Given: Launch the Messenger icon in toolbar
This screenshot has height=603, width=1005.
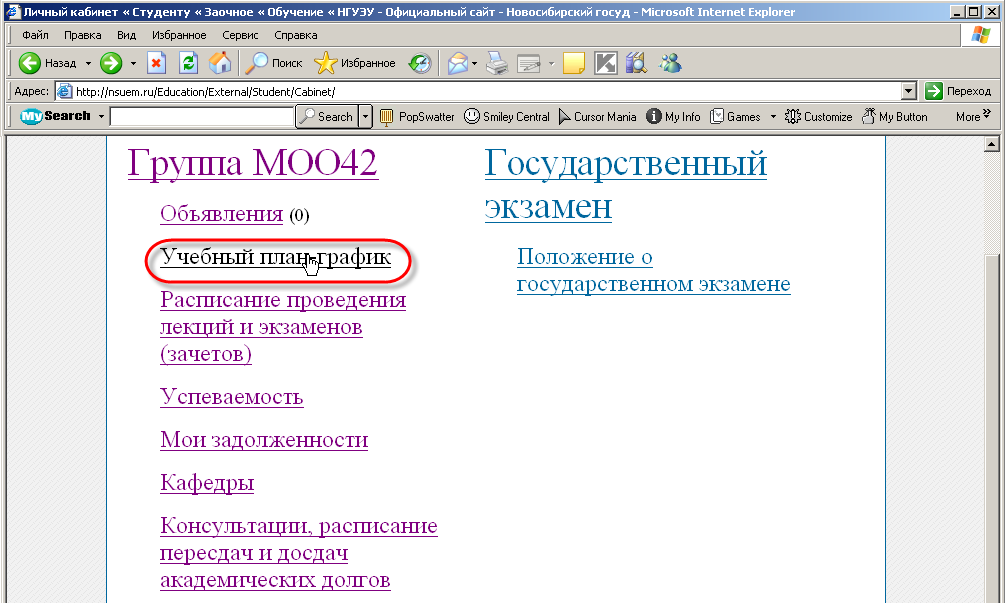Looking at the screenshot, I should [669, 63].
